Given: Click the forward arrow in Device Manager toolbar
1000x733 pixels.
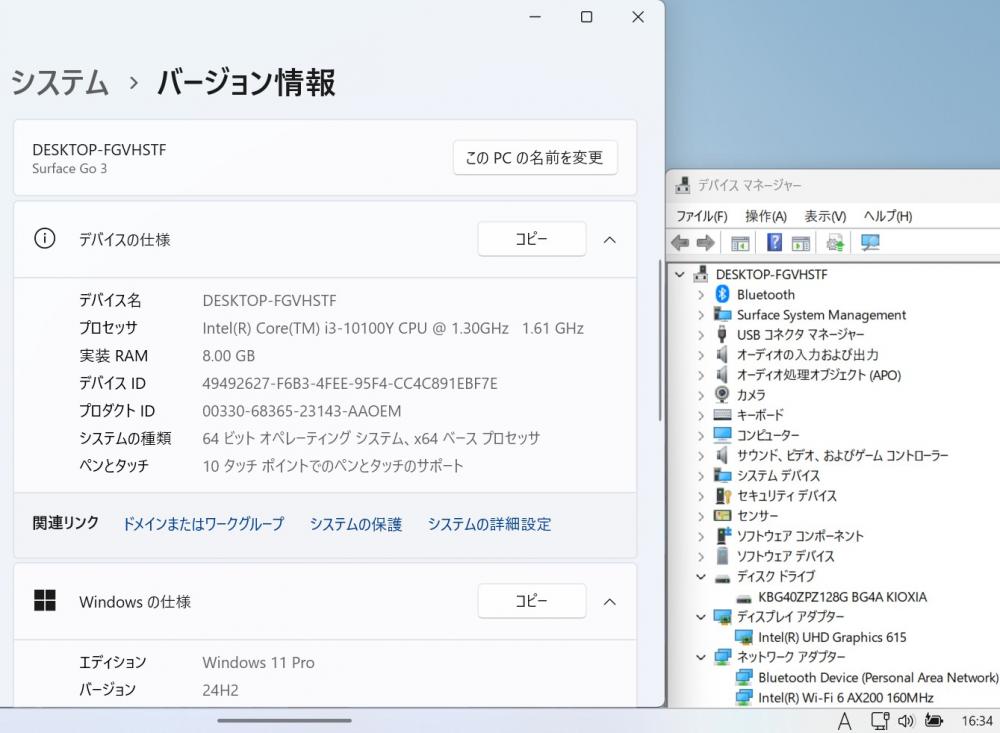Looking at the screenshot, I should click(x=705, y=242).
